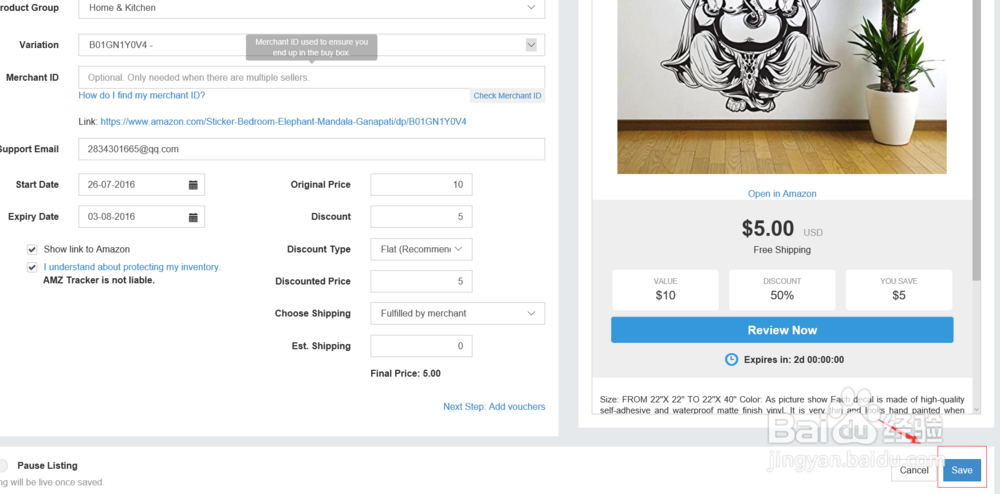Open the Variation dropdown
Viewport: 1000px width, 494px height.
click(x=531, y=45)
